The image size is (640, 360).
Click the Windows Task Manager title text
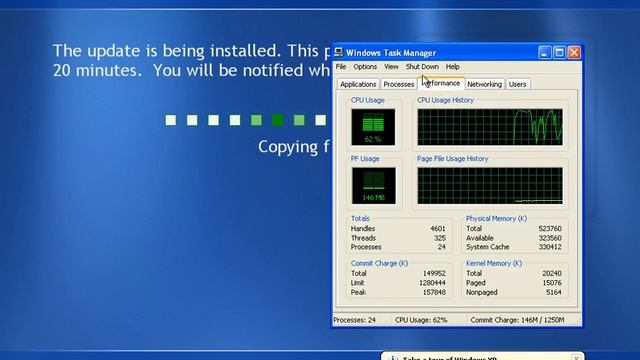click(x=391, y=53)
